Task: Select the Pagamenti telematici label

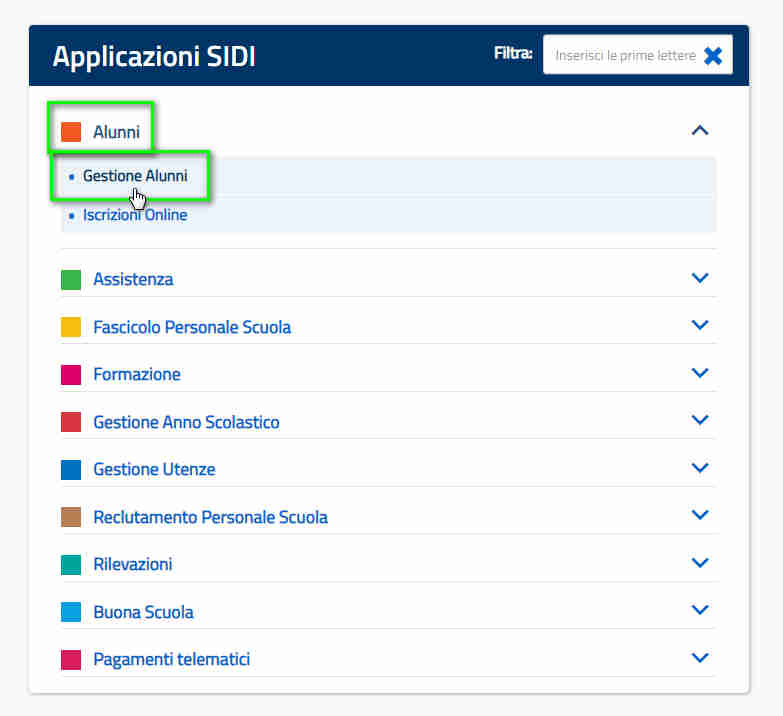Action: pos(172,660)
